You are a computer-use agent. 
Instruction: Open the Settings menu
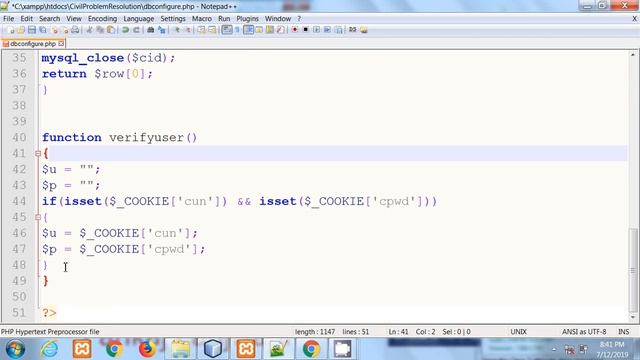point(173,19)
